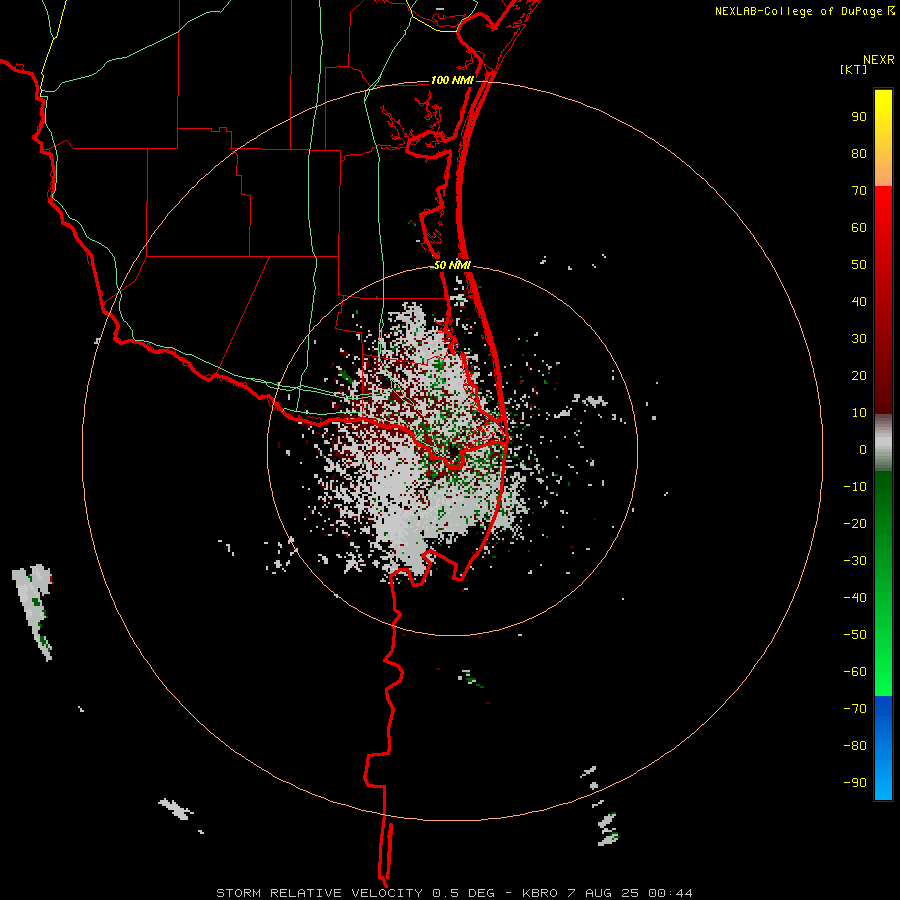Click the NEXLAB-College of DuPage header text
The width and height of the screenshot is (900, 900).
pyautogui.click(x=804, y=11)
